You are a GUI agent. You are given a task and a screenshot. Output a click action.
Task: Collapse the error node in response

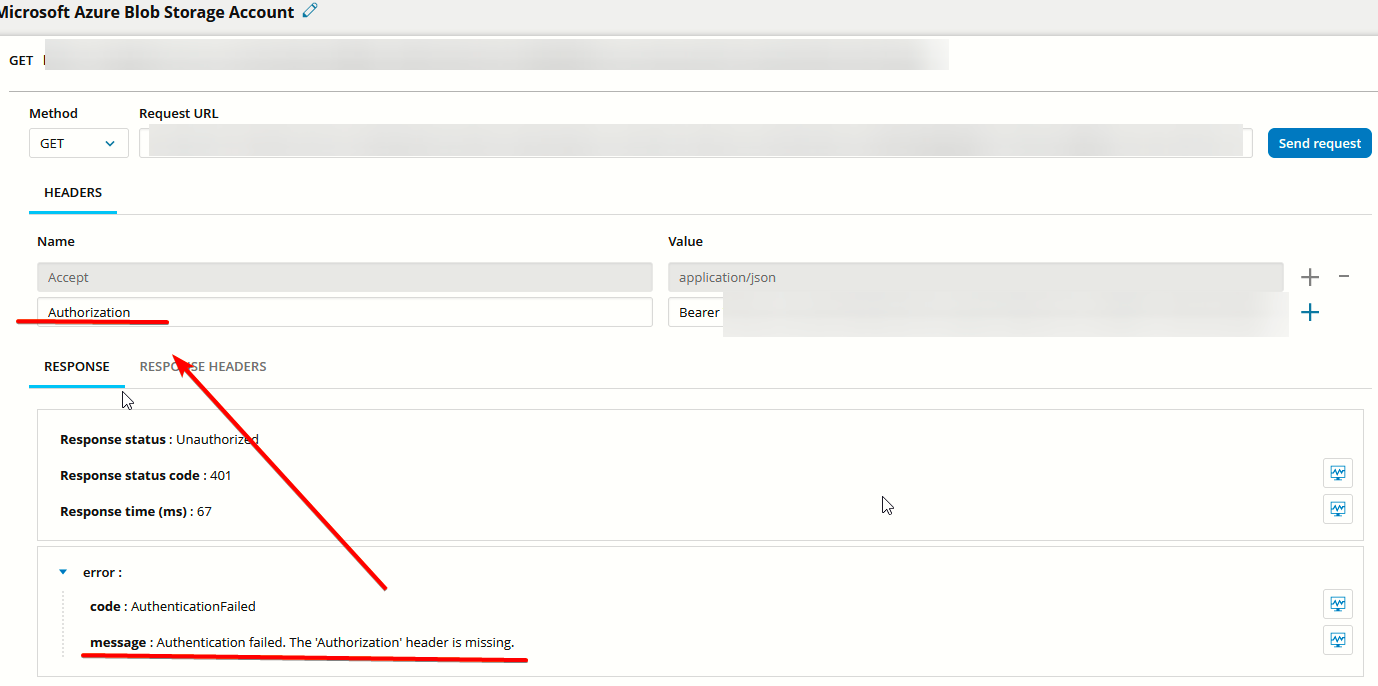coord(63,572)
